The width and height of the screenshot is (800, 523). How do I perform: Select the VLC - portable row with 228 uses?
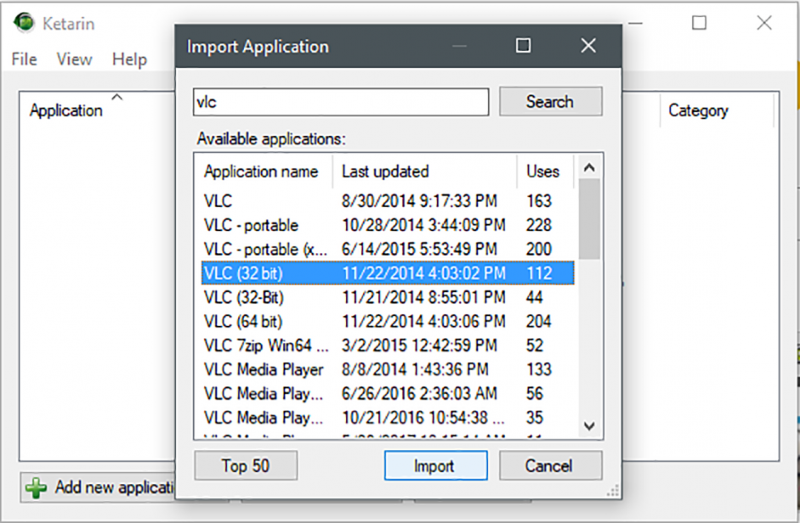(x=251, y=225)
